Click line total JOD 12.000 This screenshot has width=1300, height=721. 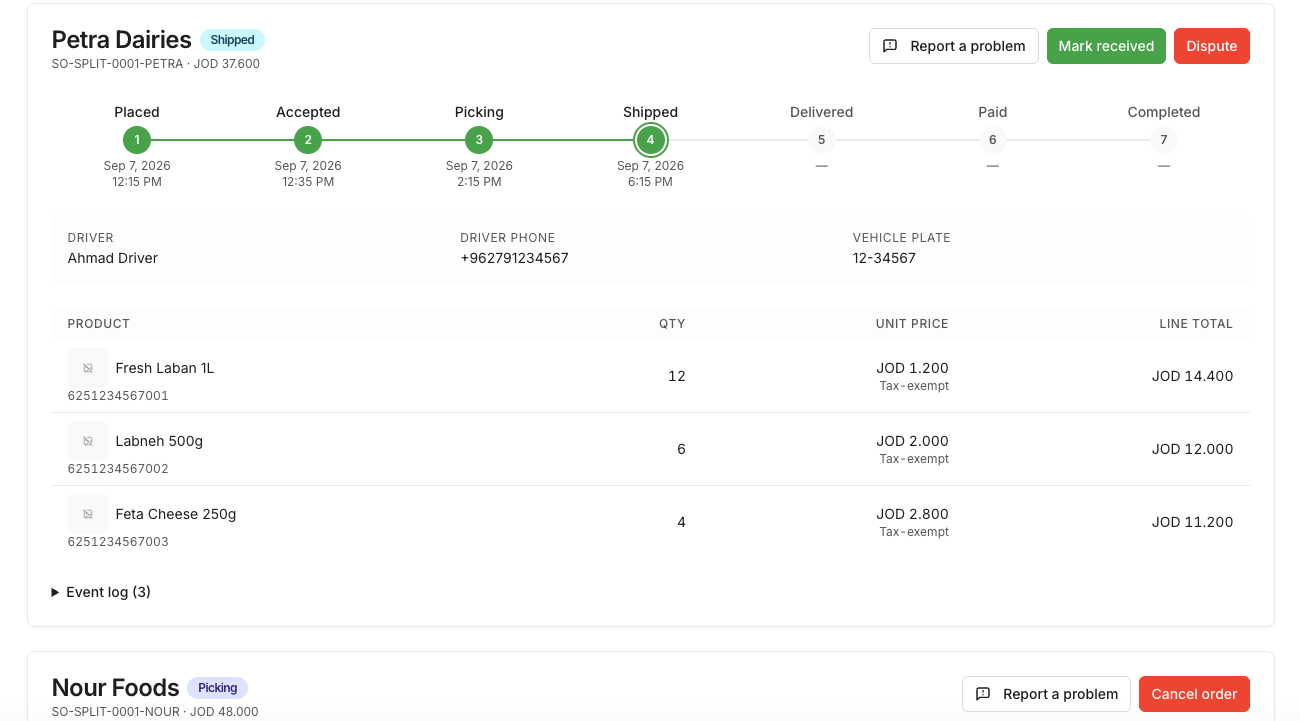[x=1192, y=449]
